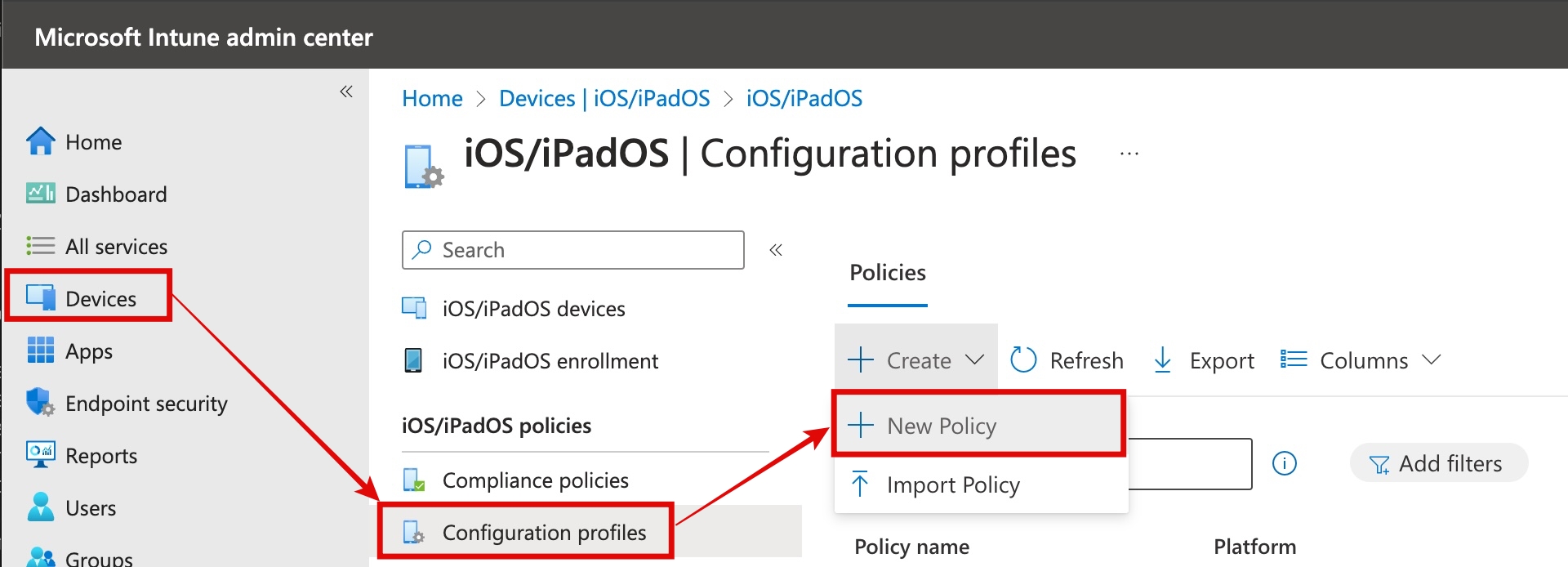Click the Home breadcrumb link

click(x=432, y=99)
